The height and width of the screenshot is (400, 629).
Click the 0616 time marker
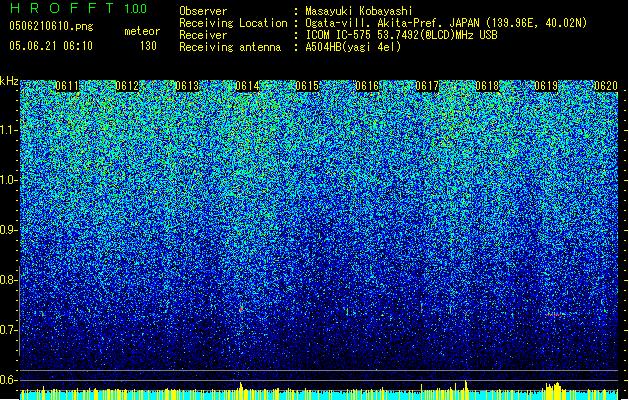367,86
